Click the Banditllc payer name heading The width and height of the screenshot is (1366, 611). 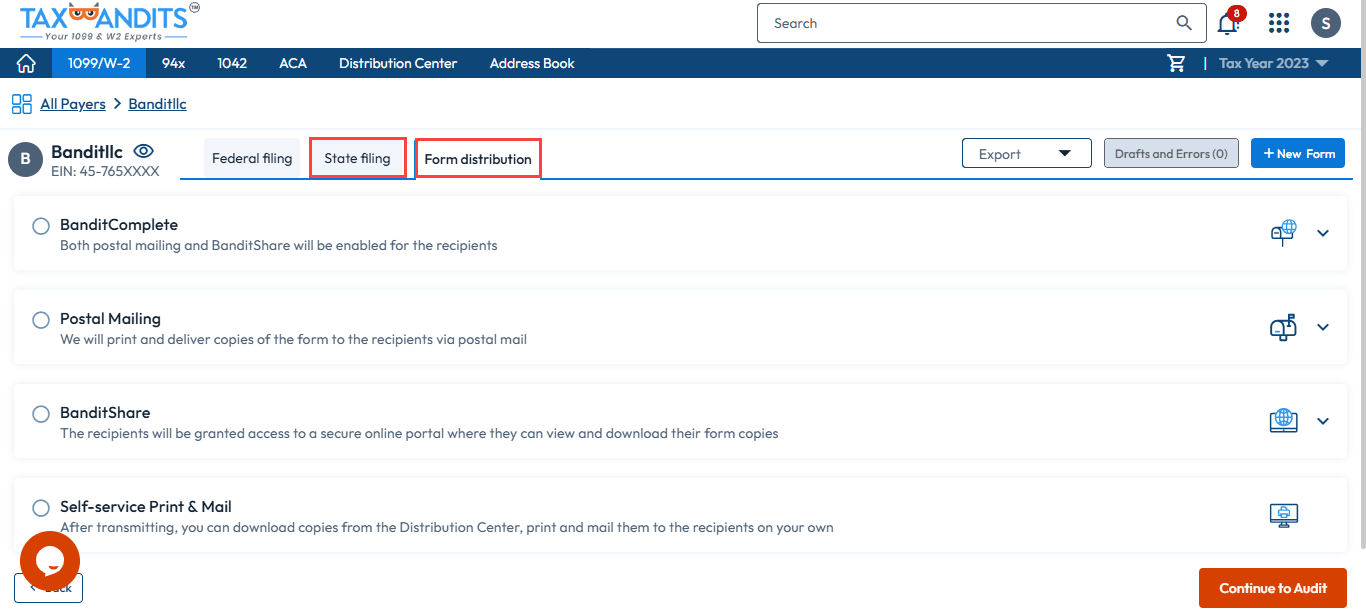87,152
